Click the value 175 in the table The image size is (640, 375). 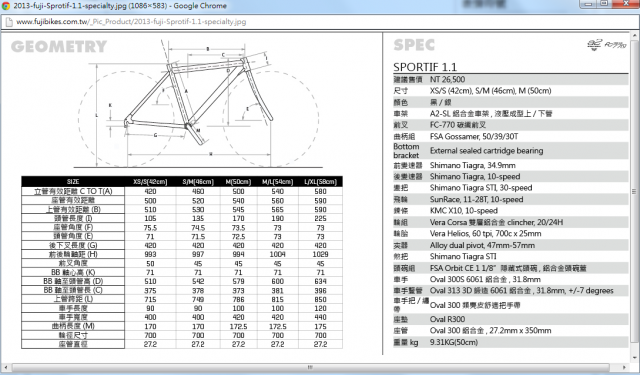(320, 326)
